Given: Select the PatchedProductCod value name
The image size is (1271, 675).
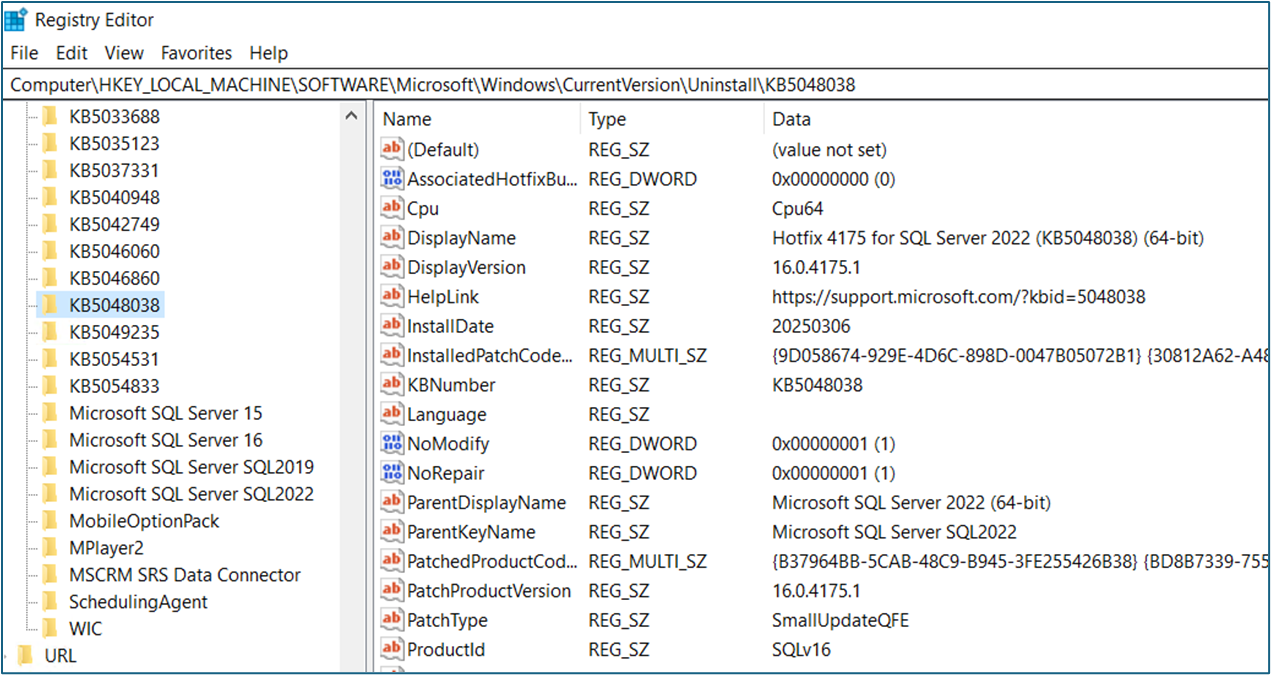Looking at the screenshot, I should coord(492,561).
